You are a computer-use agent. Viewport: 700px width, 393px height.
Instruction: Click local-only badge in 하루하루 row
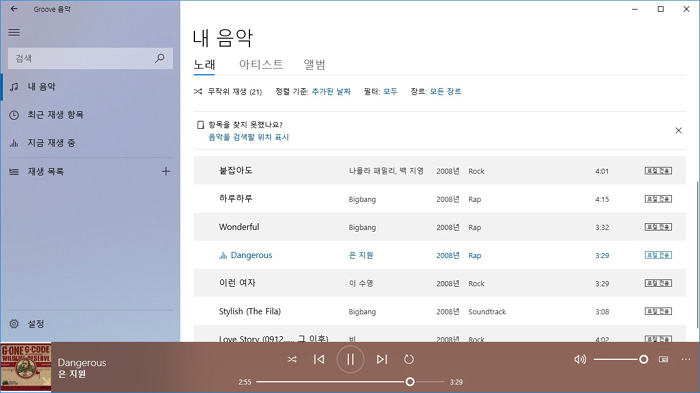tap(658, 199)
